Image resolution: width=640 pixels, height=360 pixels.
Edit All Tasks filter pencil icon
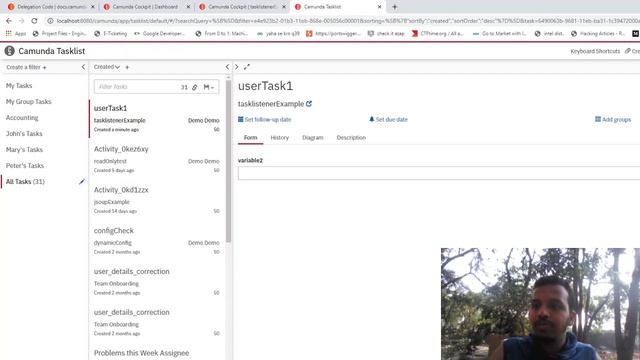[x=82, y=182]
